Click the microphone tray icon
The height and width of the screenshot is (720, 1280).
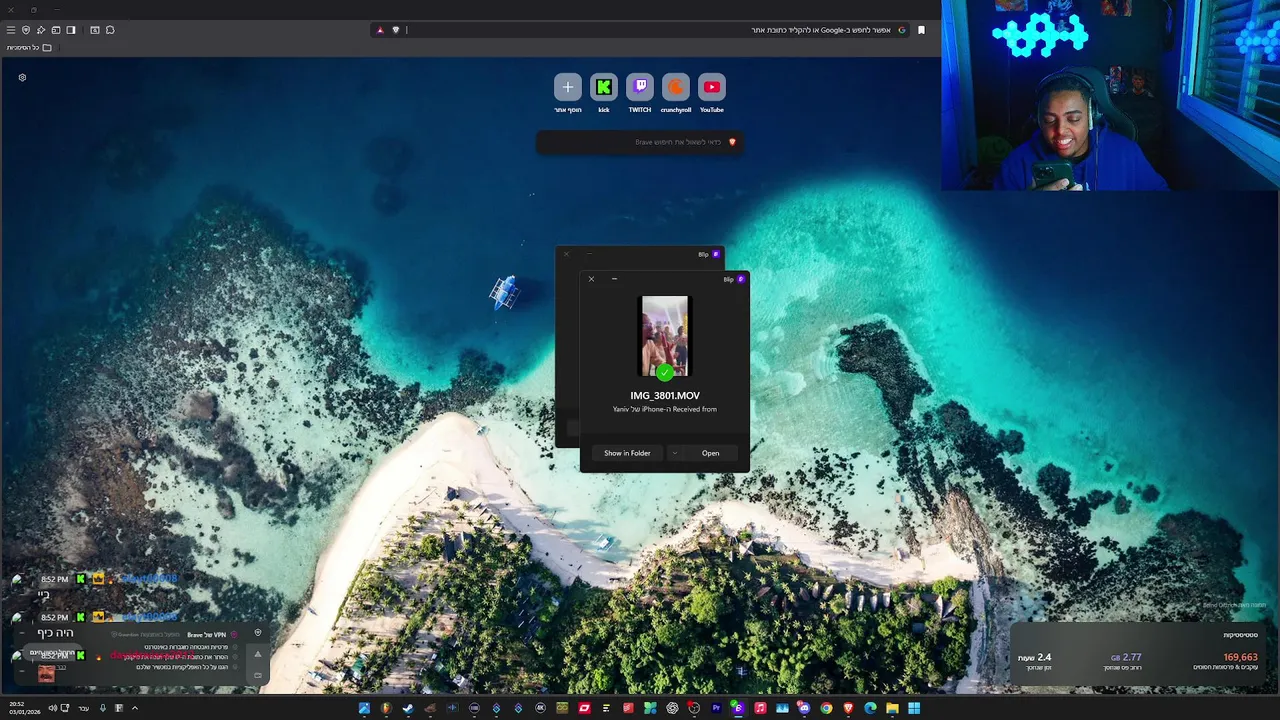[x=103, y=708]
